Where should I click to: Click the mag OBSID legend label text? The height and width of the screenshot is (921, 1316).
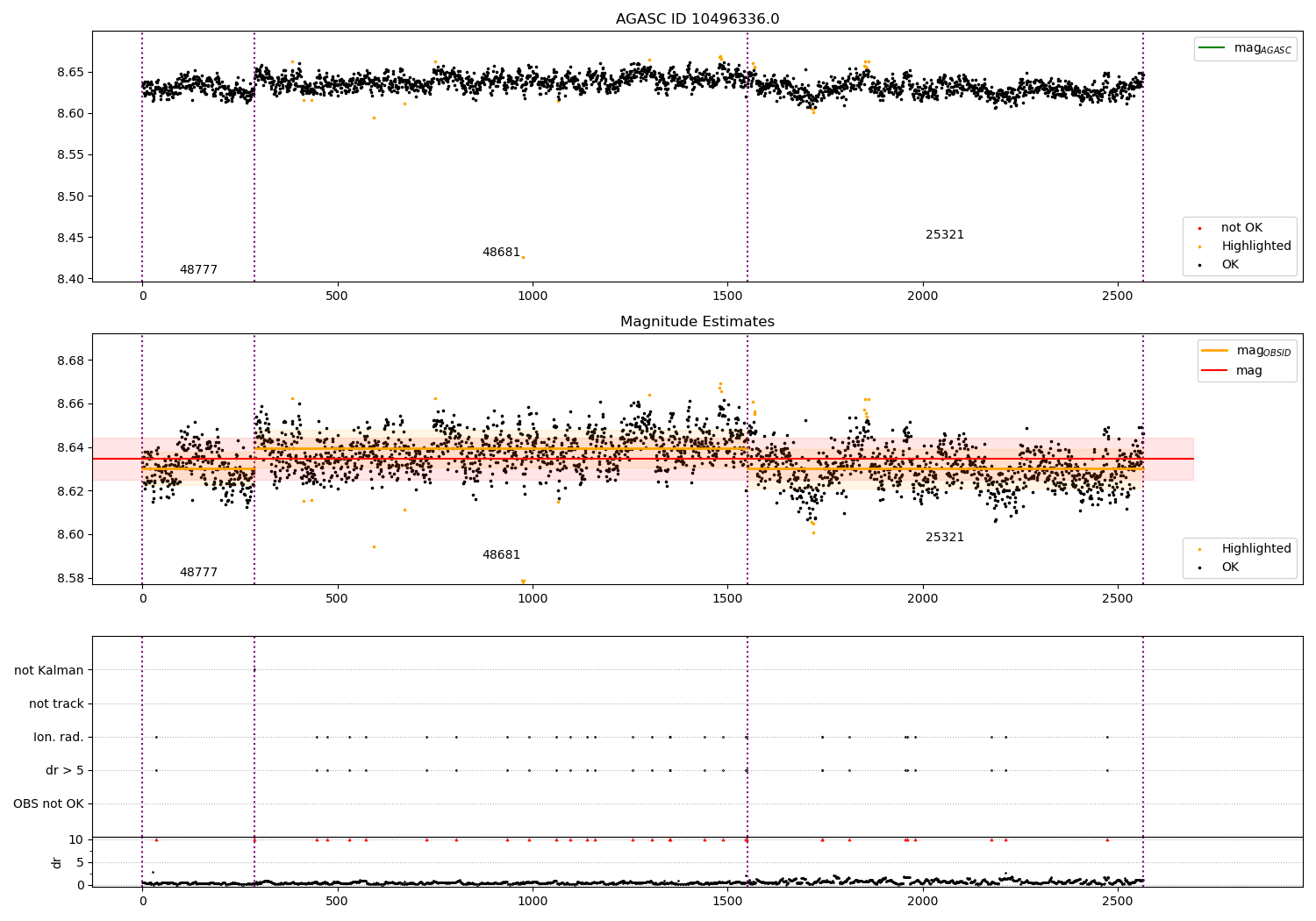point(1264,351)
